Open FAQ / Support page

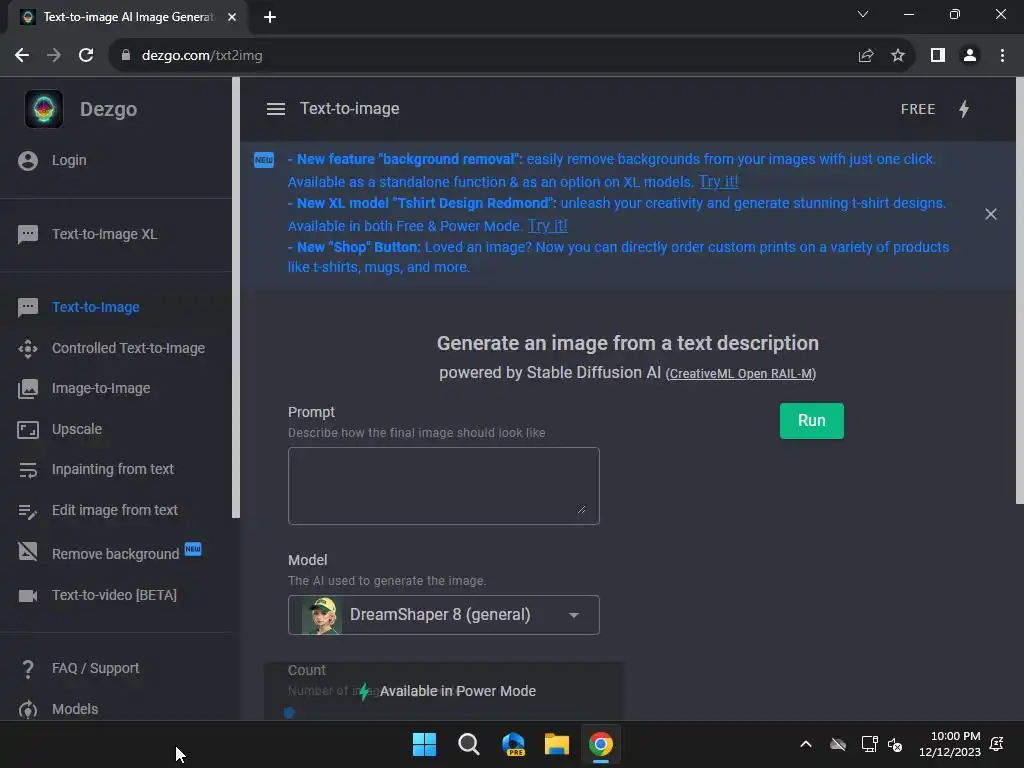[x=95, y=669]
